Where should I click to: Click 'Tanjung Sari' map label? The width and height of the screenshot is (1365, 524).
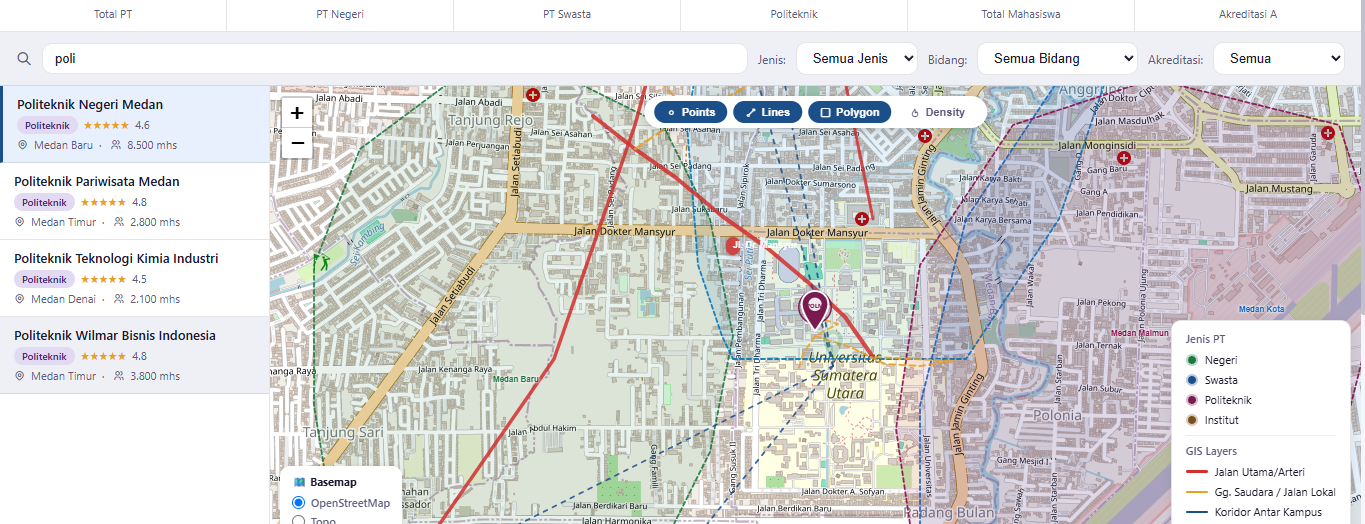click(343, 433)
